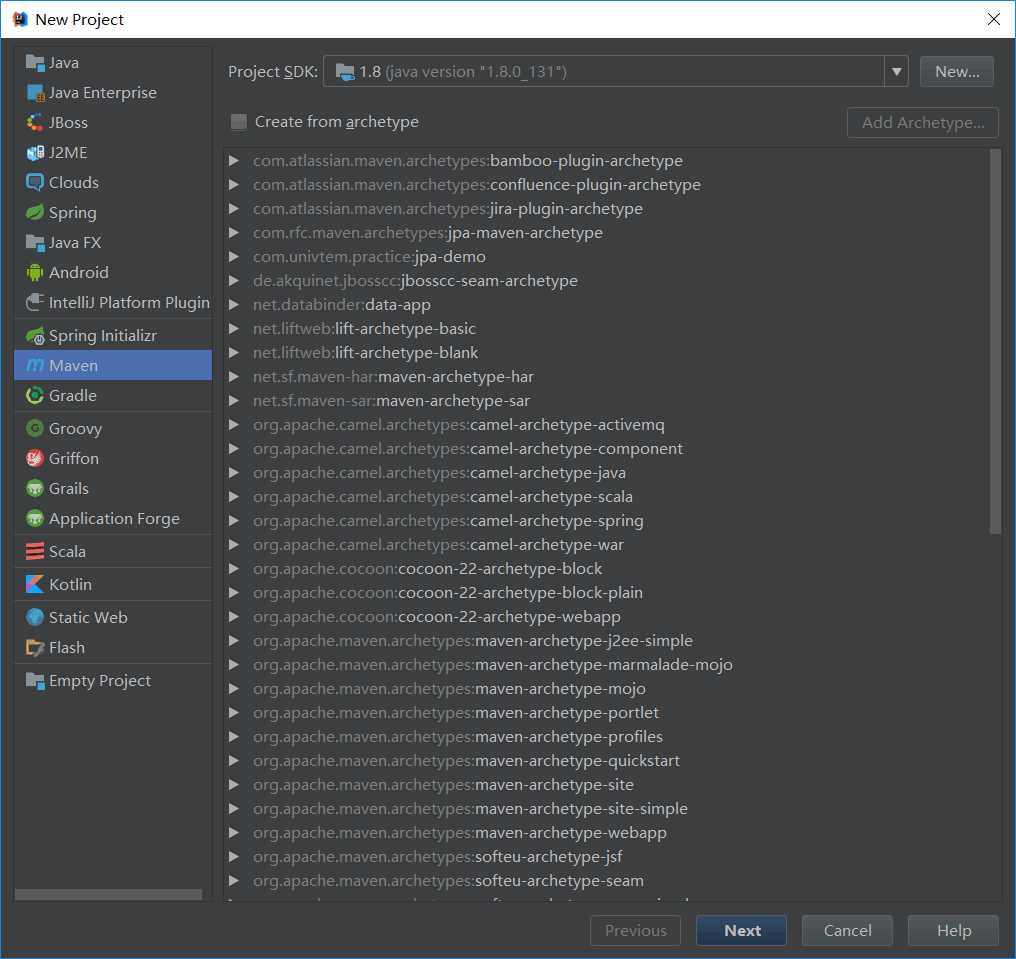The height and width of the screenshot is (959, 1016).
Task: Select maven-archetype-portlet row
Action: (606, 713)
